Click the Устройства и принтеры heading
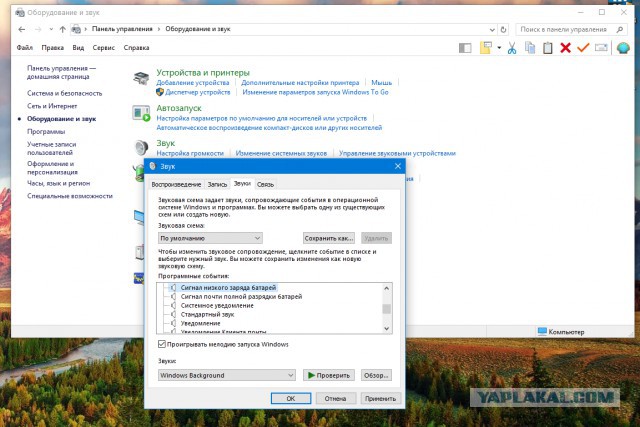 tap(203, 73)
